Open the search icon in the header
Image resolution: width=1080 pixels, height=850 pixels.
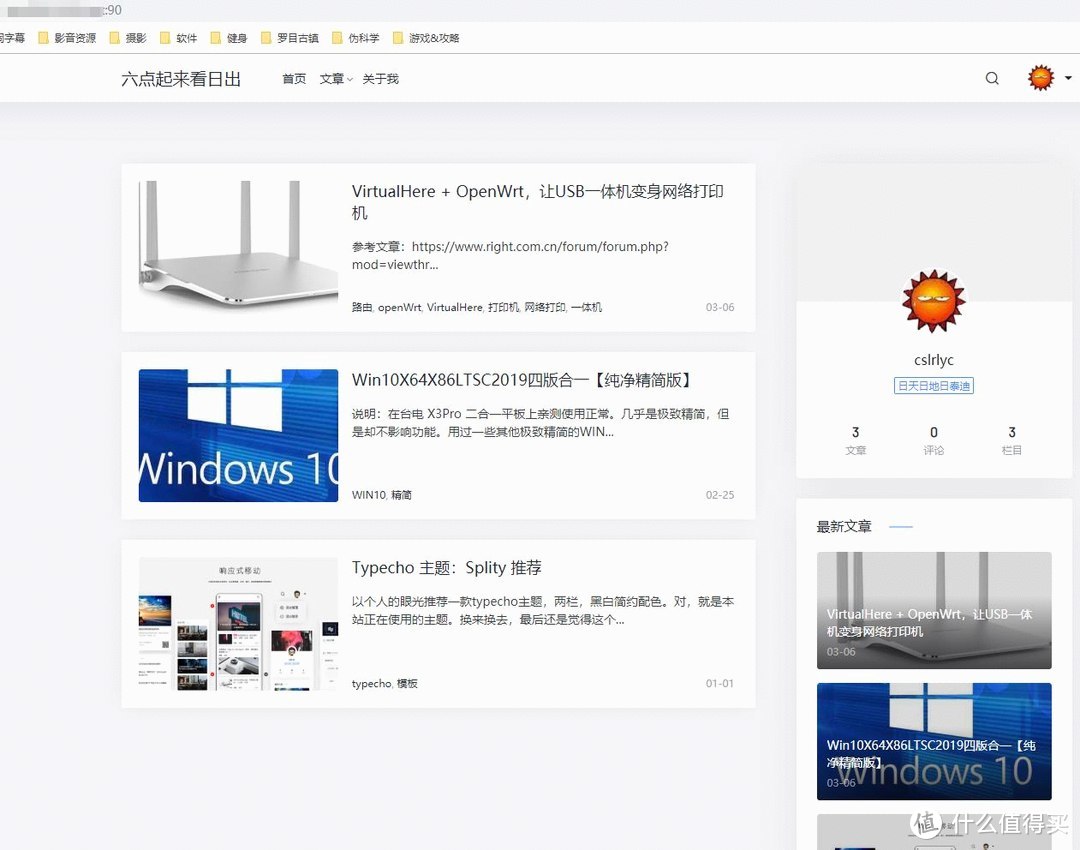coord(992,79)
